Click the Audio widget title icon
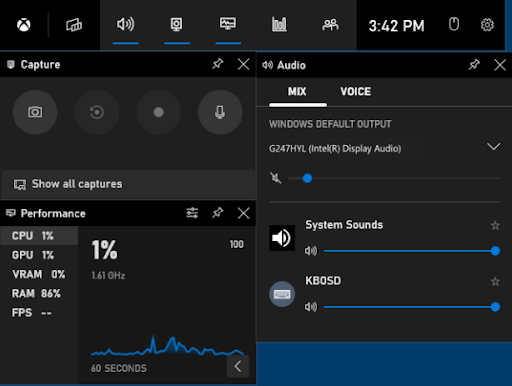512x386 pixels. pos(267,65)
